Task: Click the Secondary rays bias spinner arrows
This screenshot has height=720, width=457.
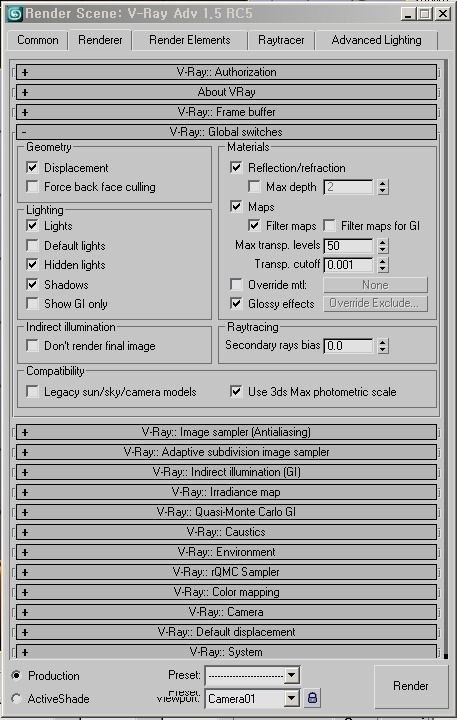Action: pos(383,346)
